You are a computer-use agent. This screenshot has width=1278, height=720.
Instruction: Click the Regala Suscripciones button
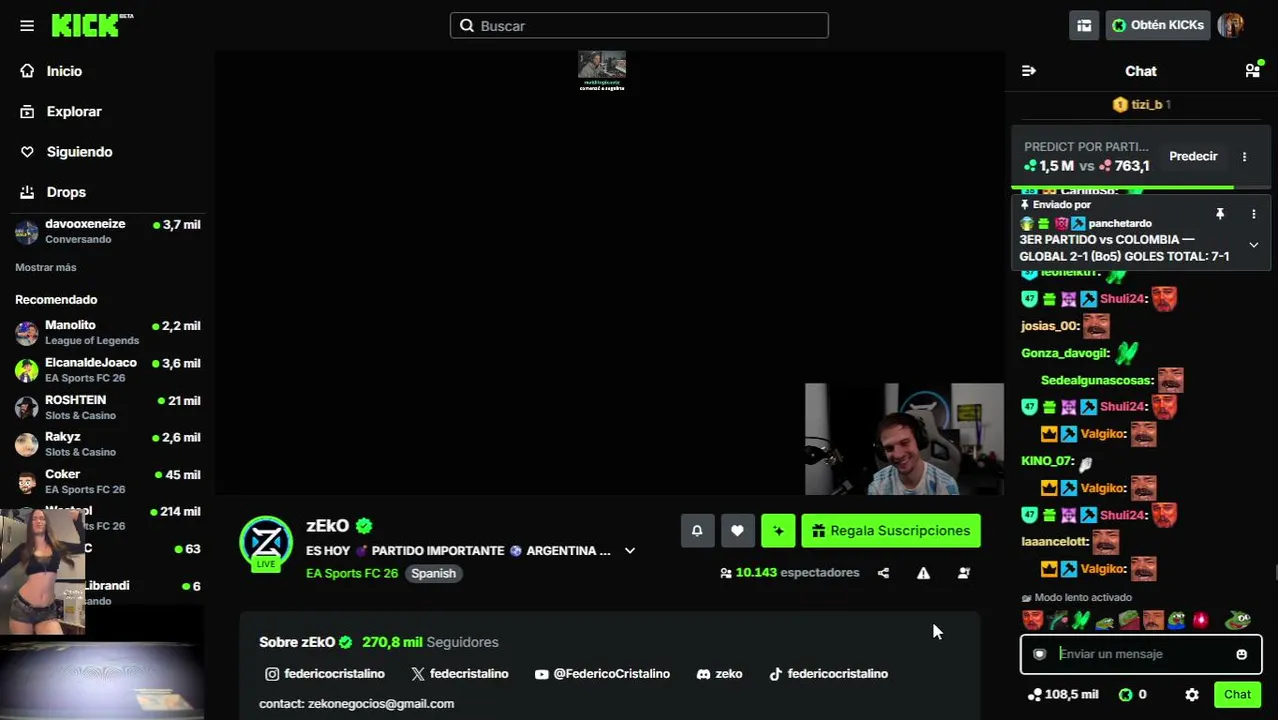pyautogui.click(x=891, y=531)
